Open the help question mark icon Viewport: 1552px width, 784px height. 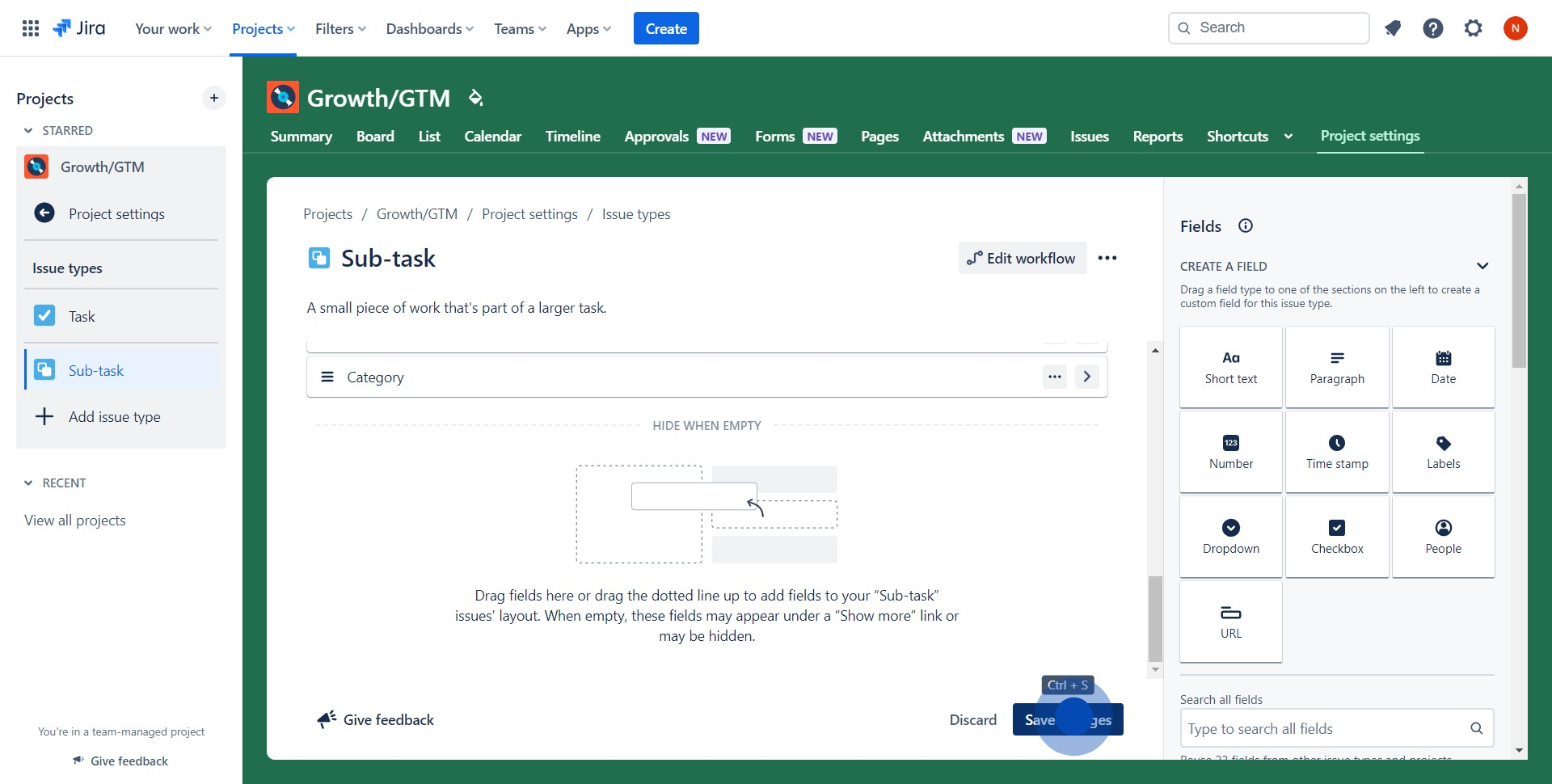pos(1432,28)
